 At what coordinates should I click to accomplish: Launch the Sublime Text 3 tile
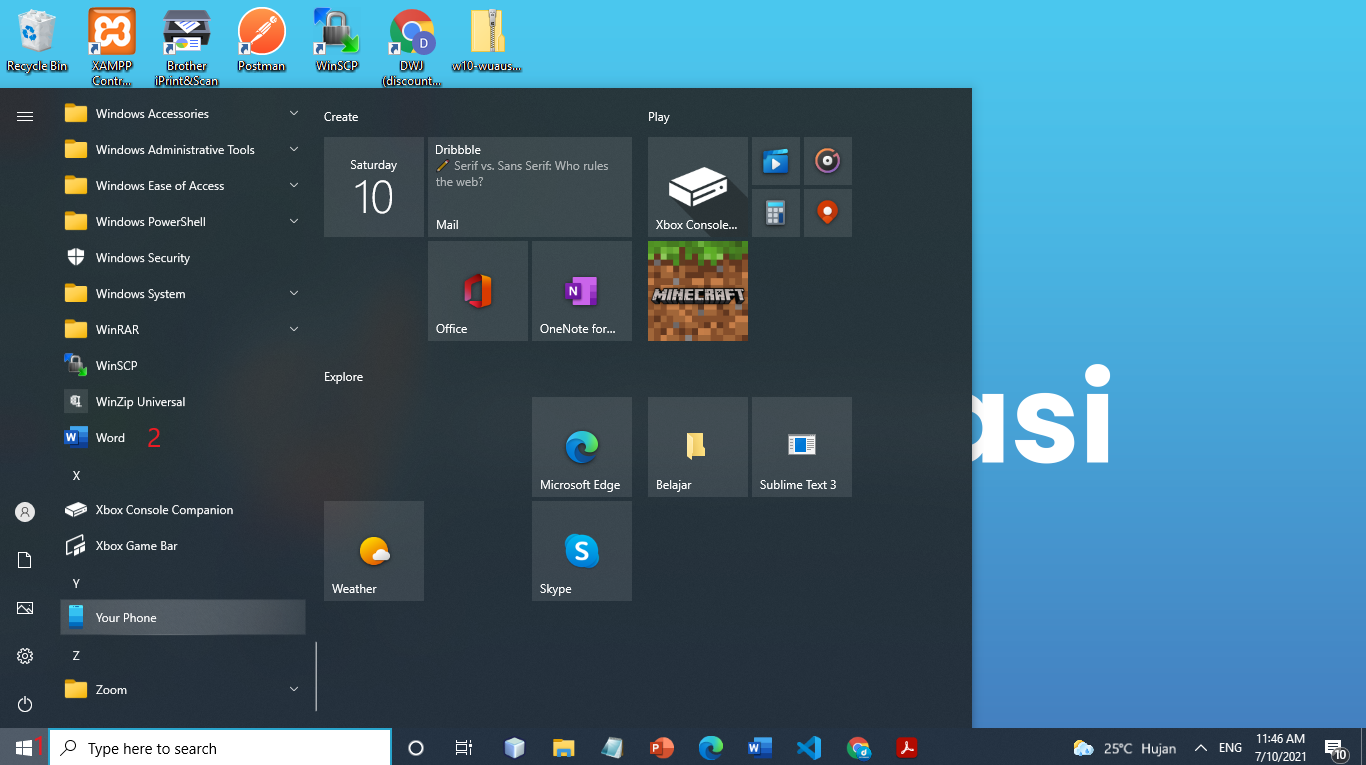pyautogui.click(x=802, y=447)
